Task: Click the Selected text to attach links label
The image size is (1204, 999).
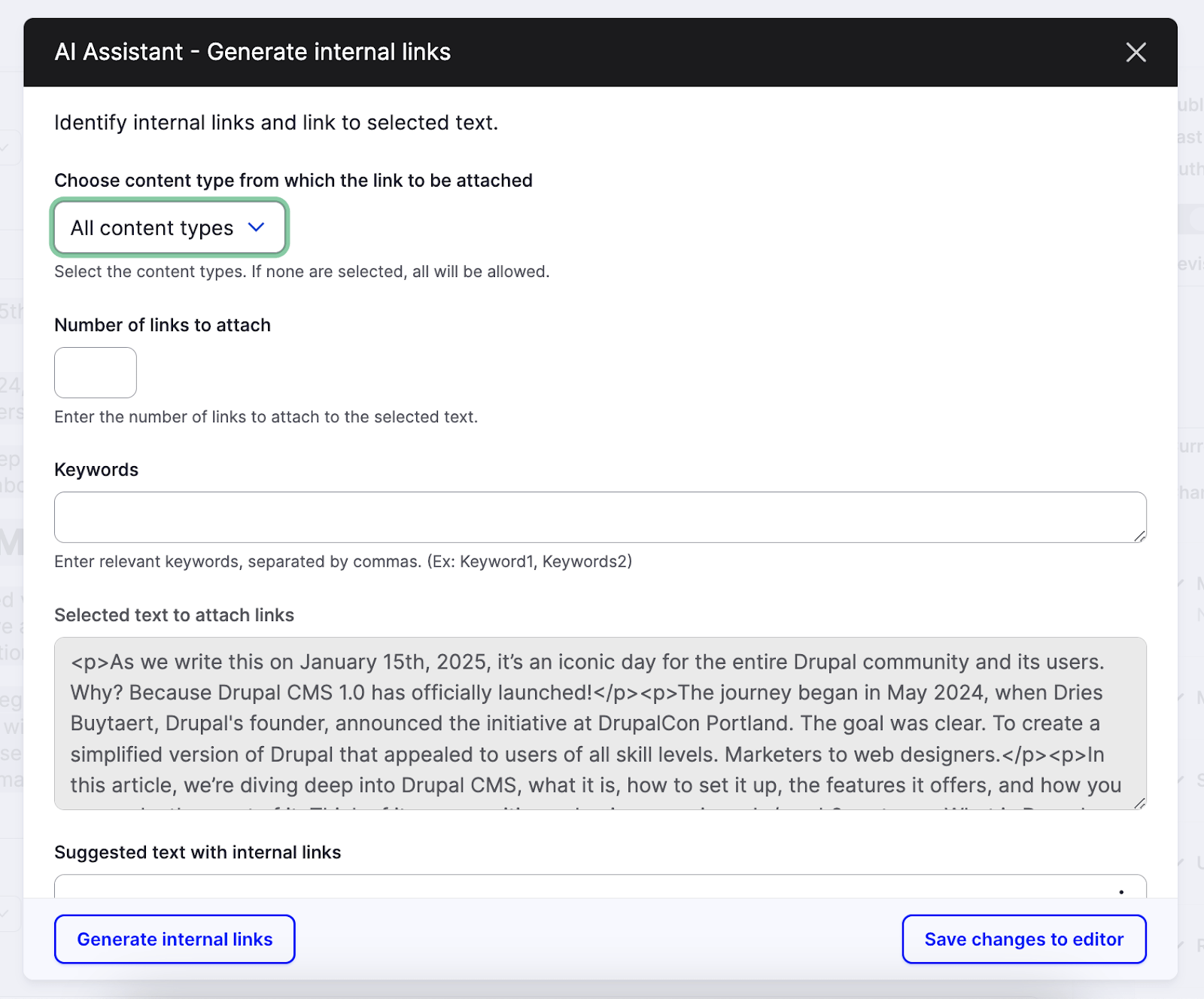Action: tap(174, 615)
